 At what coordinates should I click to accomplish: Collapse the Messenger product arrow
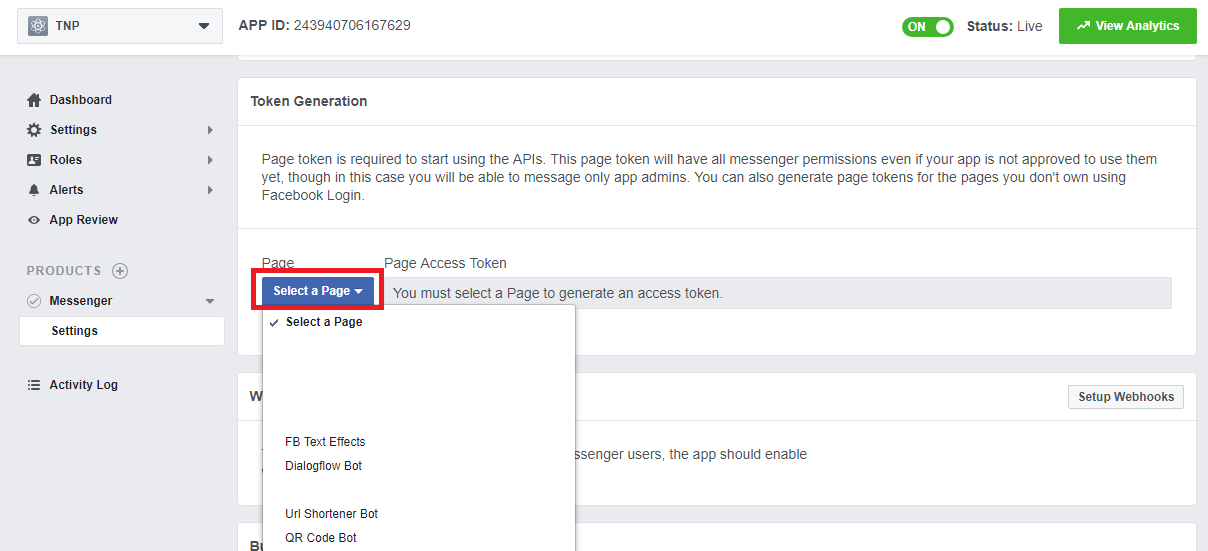(x=210, y=301)
